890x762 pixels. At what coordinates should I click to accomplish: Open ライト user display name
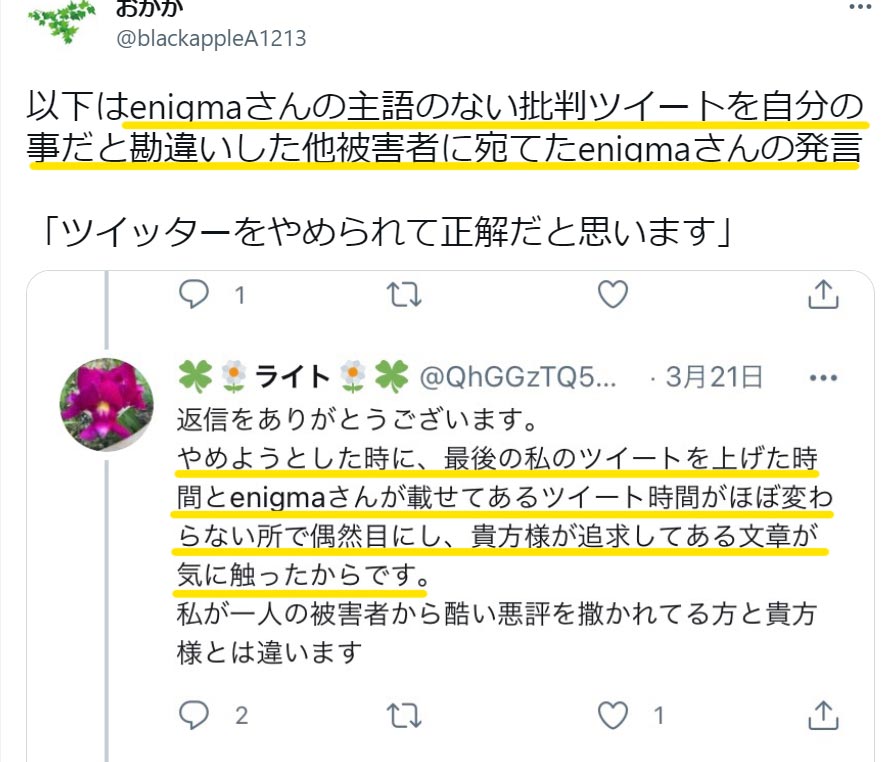click(292, 377)
